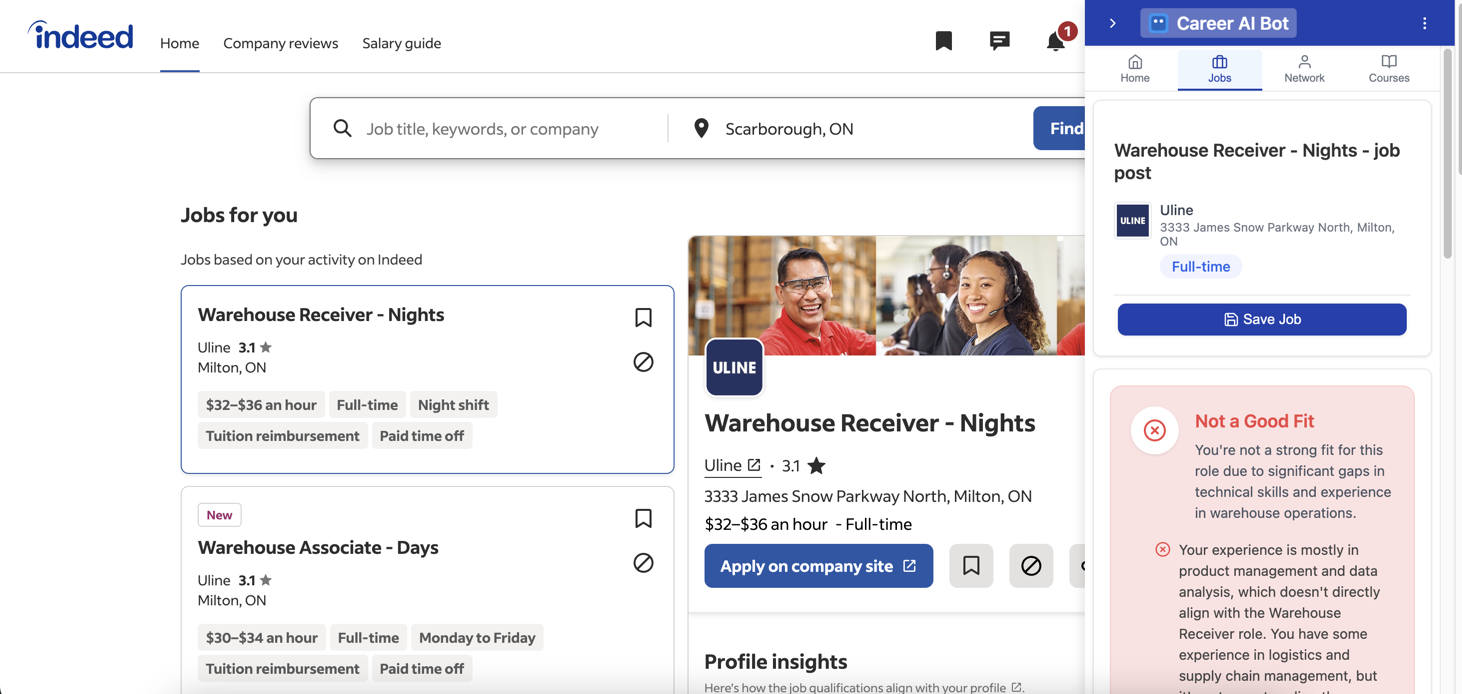Bookmark the Warehouse Associate - Days card
Viewport: 1462px width, 694px height.
[x=643, y=519]
